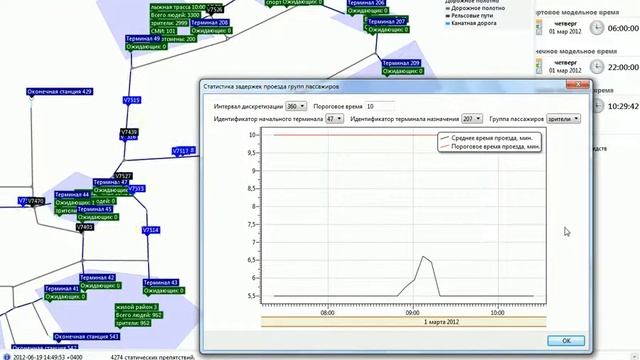Select vehicle marker V7439 on map
The height and width of the screenshot is (360, 640).
click(129, 132)
